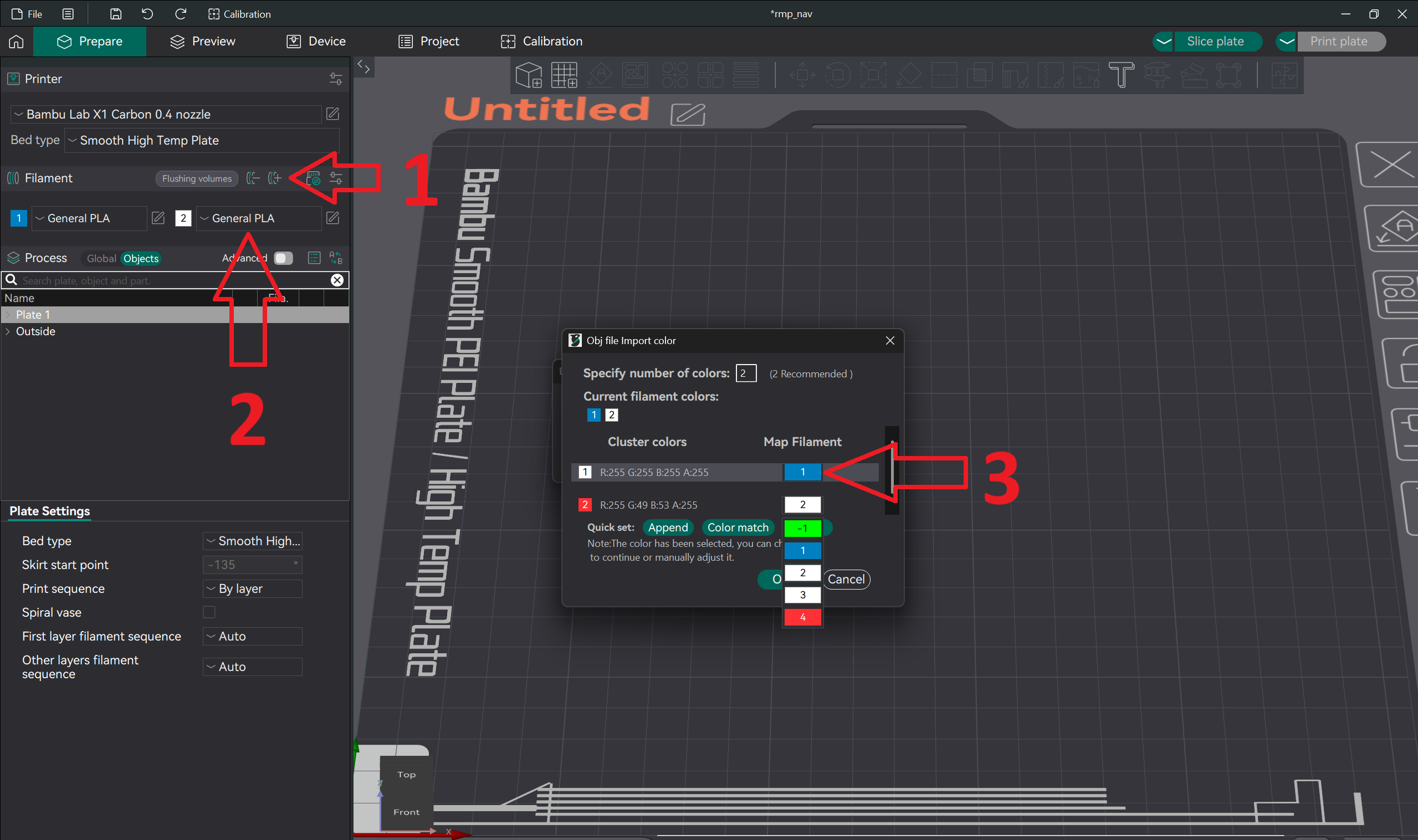Open the File menu
The height and width of the screenshot is (840, 1418).
[x=26, y=14]
